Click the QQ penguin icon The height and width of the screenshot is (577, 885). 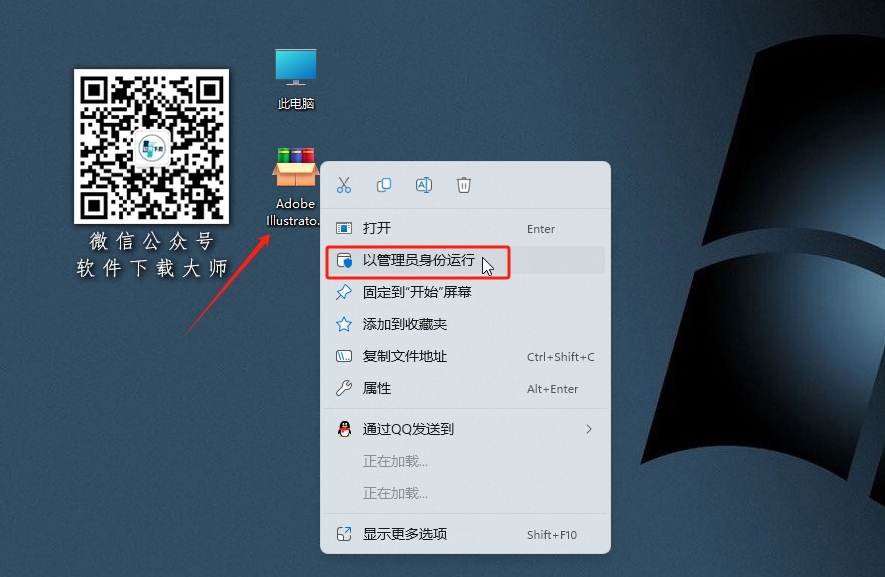click(344, 429)
